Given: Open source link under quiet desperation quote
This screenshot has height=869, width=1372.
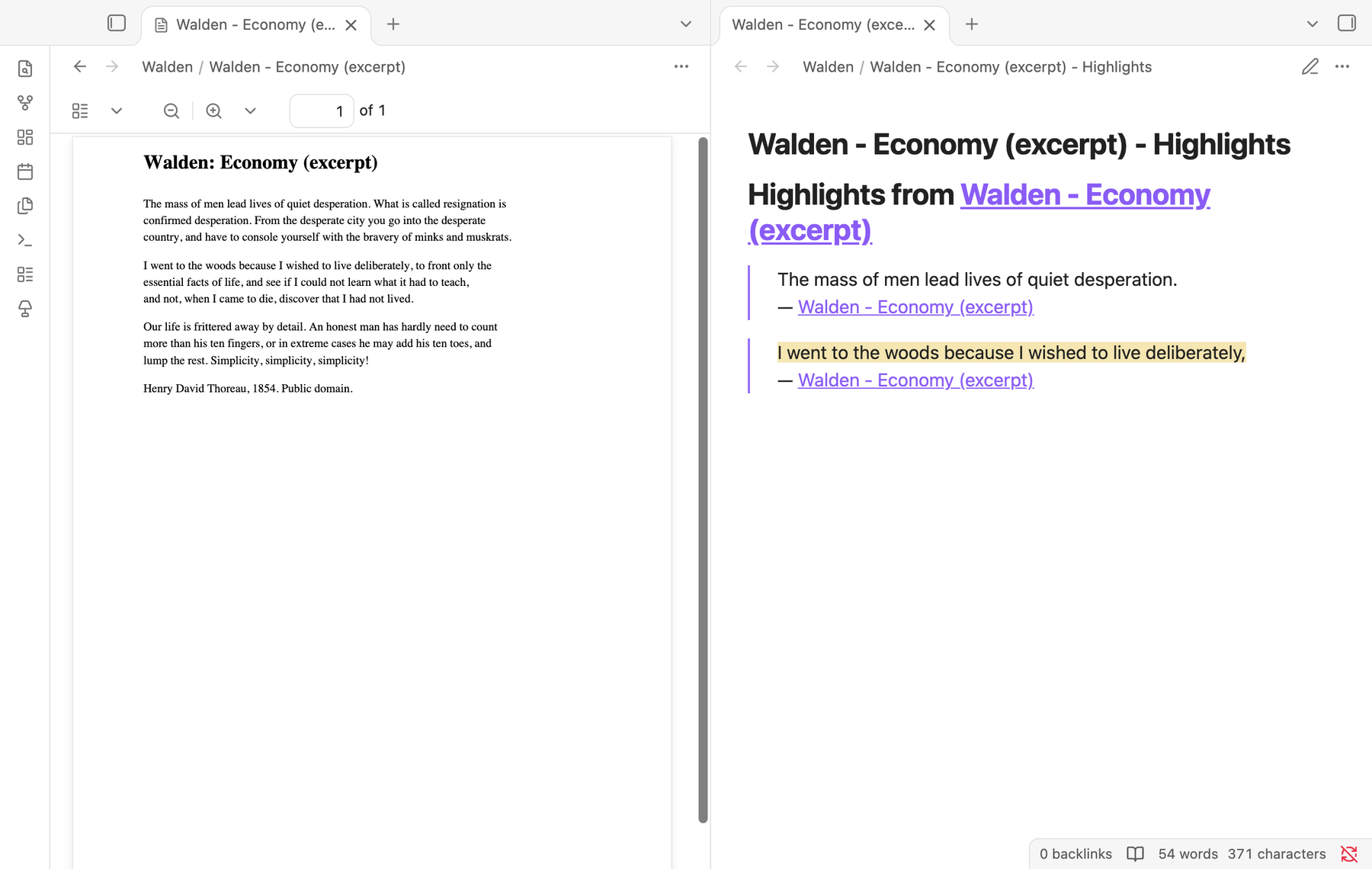Looking at the screenshot, I should [915, 307].
